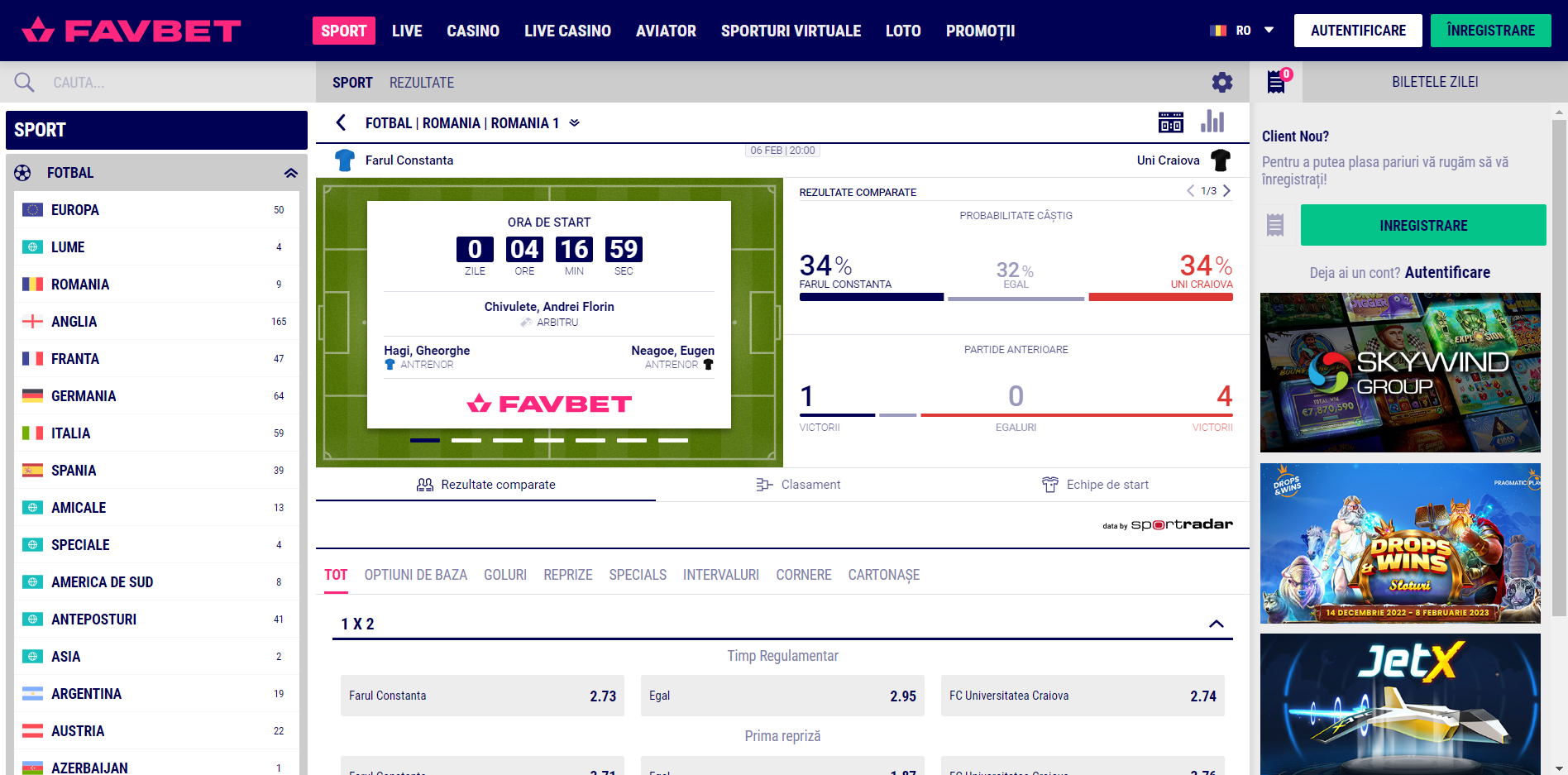This screenshot has width=1568, height=775.
Task: Select the GOLURI market tab
Action: point(505,575)
